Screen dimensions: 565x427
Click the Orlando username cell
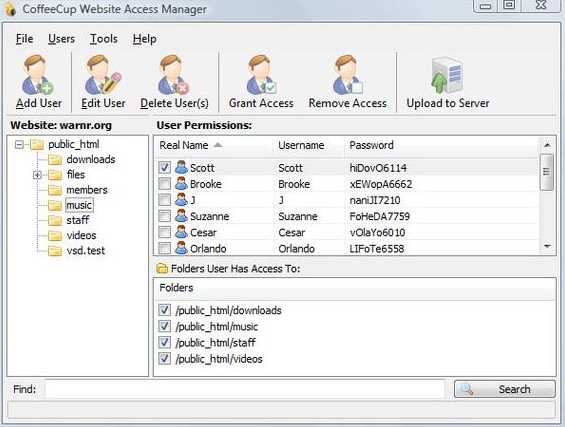pos(297,249)
